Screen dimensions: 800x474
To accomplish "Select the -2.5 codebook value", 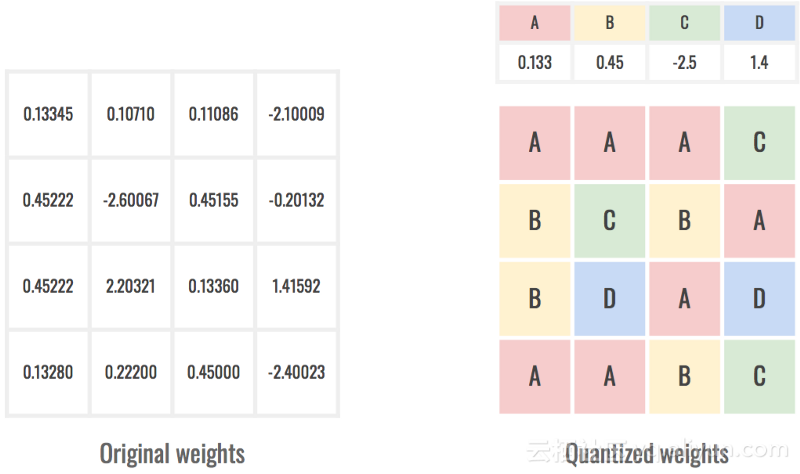I will click(685, 62).
